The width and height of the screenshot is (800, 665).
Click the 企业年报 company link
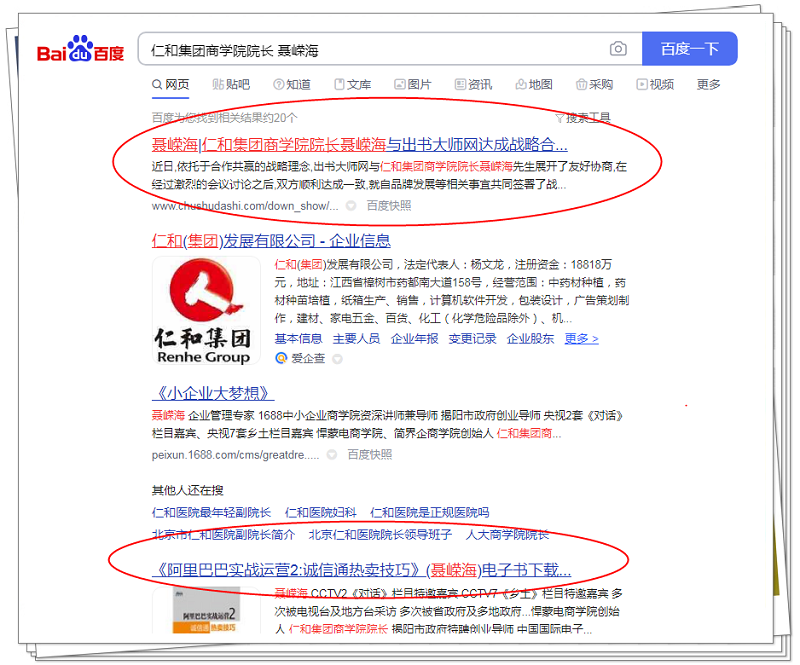click(x=414, y=338)
